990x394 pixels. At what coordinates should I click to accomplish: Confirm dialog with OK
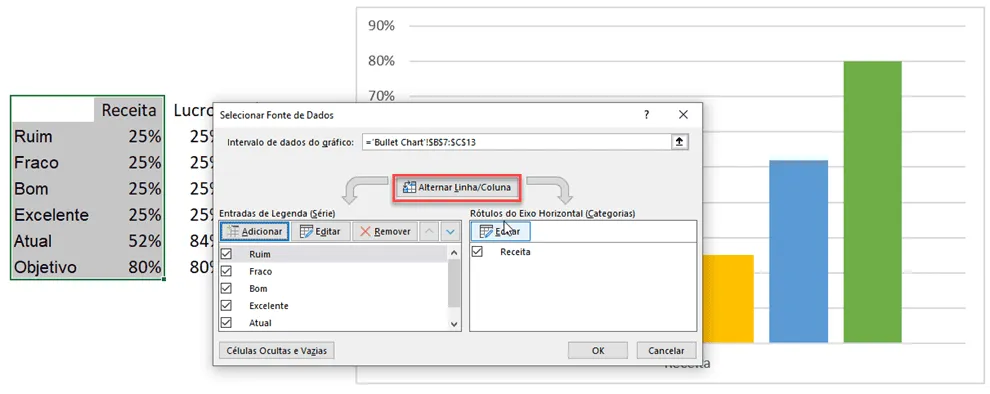[598, 350]
